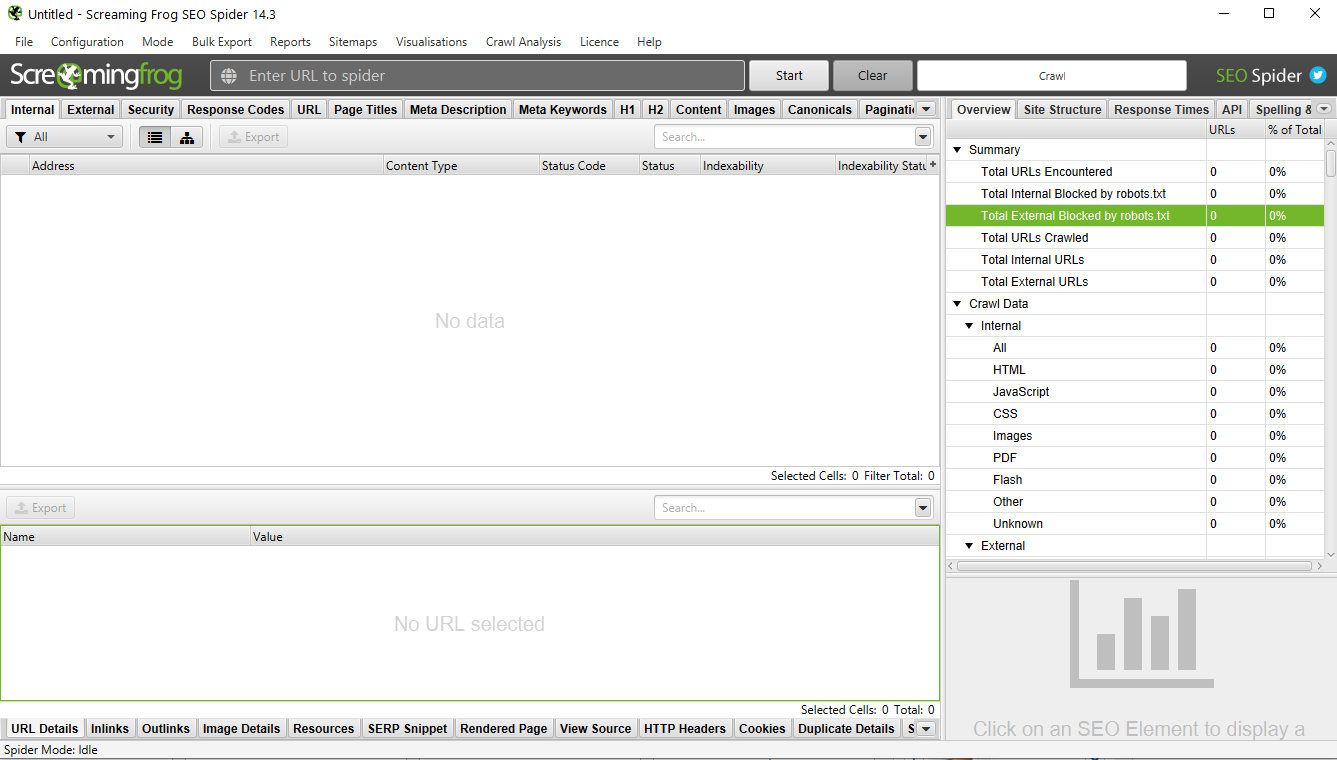This screenshot has height=760, width=1337.
Task: Collapse the Crawl Data tree node
Action: 957,304
